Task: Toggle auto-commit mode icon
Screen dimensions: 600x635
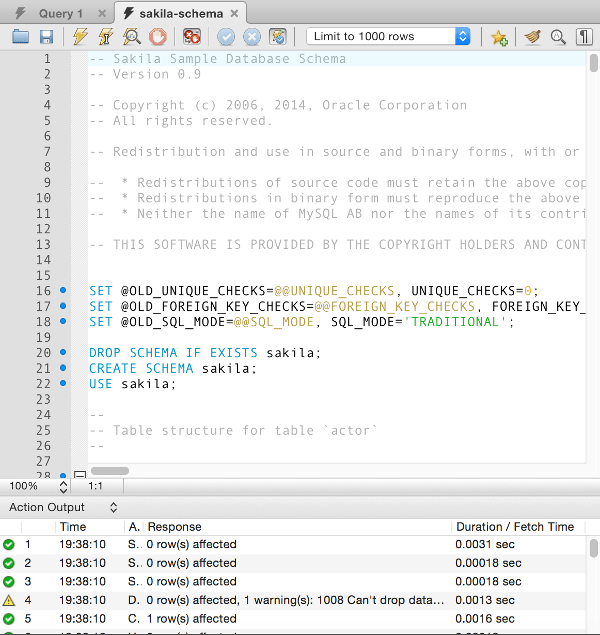Action: (278, 37)
